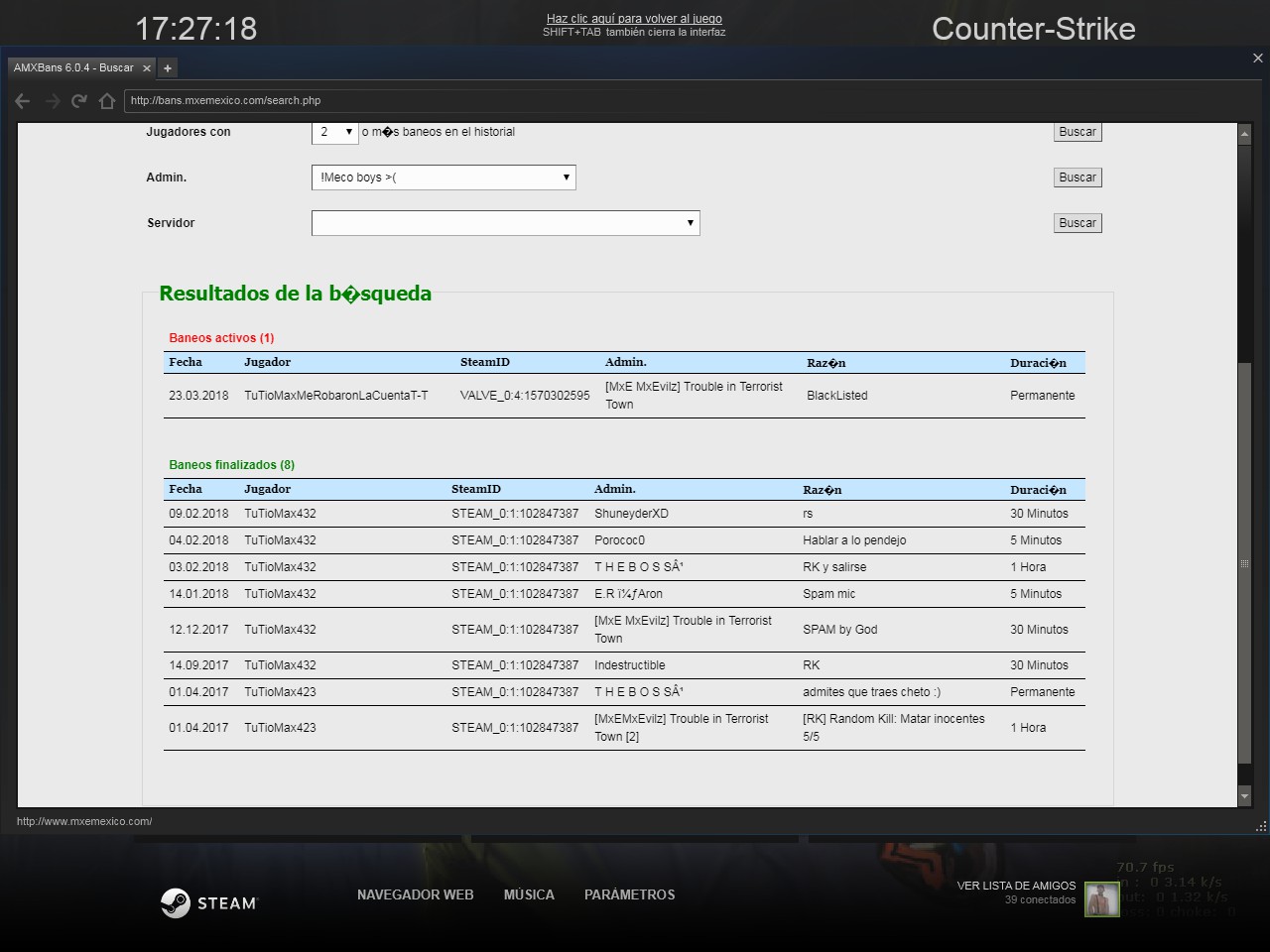Click the page scrollbar down arrow
This screenshot has height=952, width=1270.
(x=1244, y=796)
